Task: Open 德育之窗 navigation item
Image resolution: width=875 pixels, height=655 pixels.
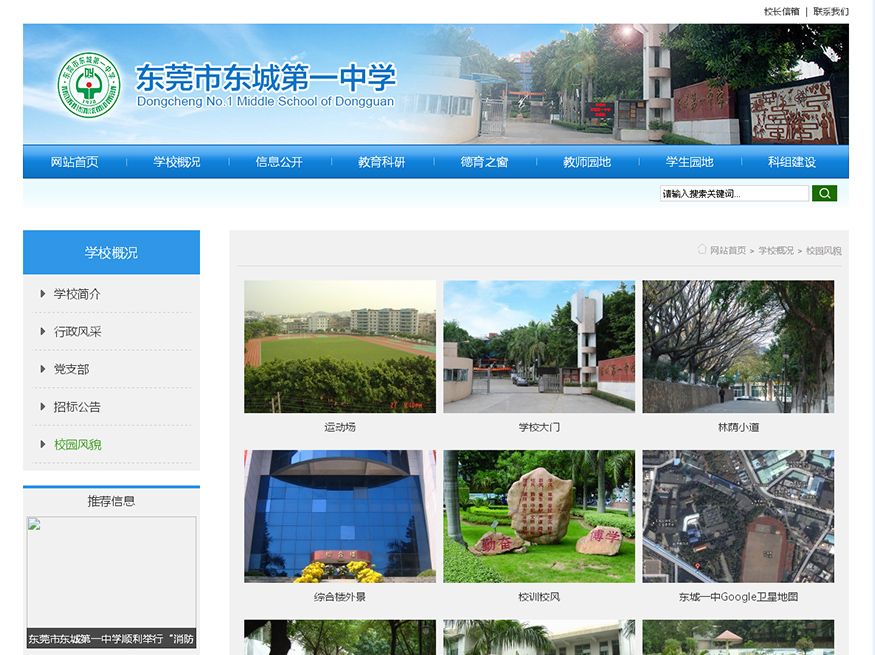Action: tap(484, 162)
